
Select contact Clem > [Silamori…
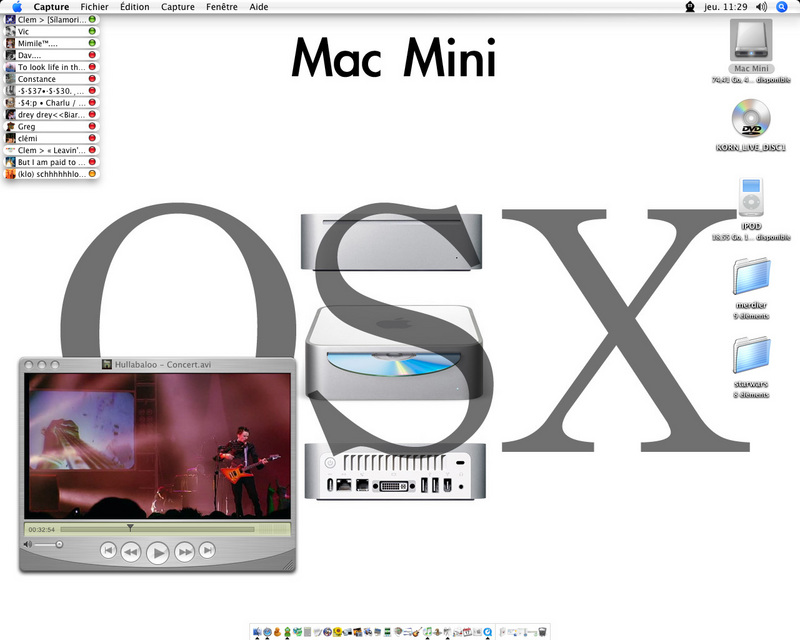pyautogui.click(x=51, y=19)
